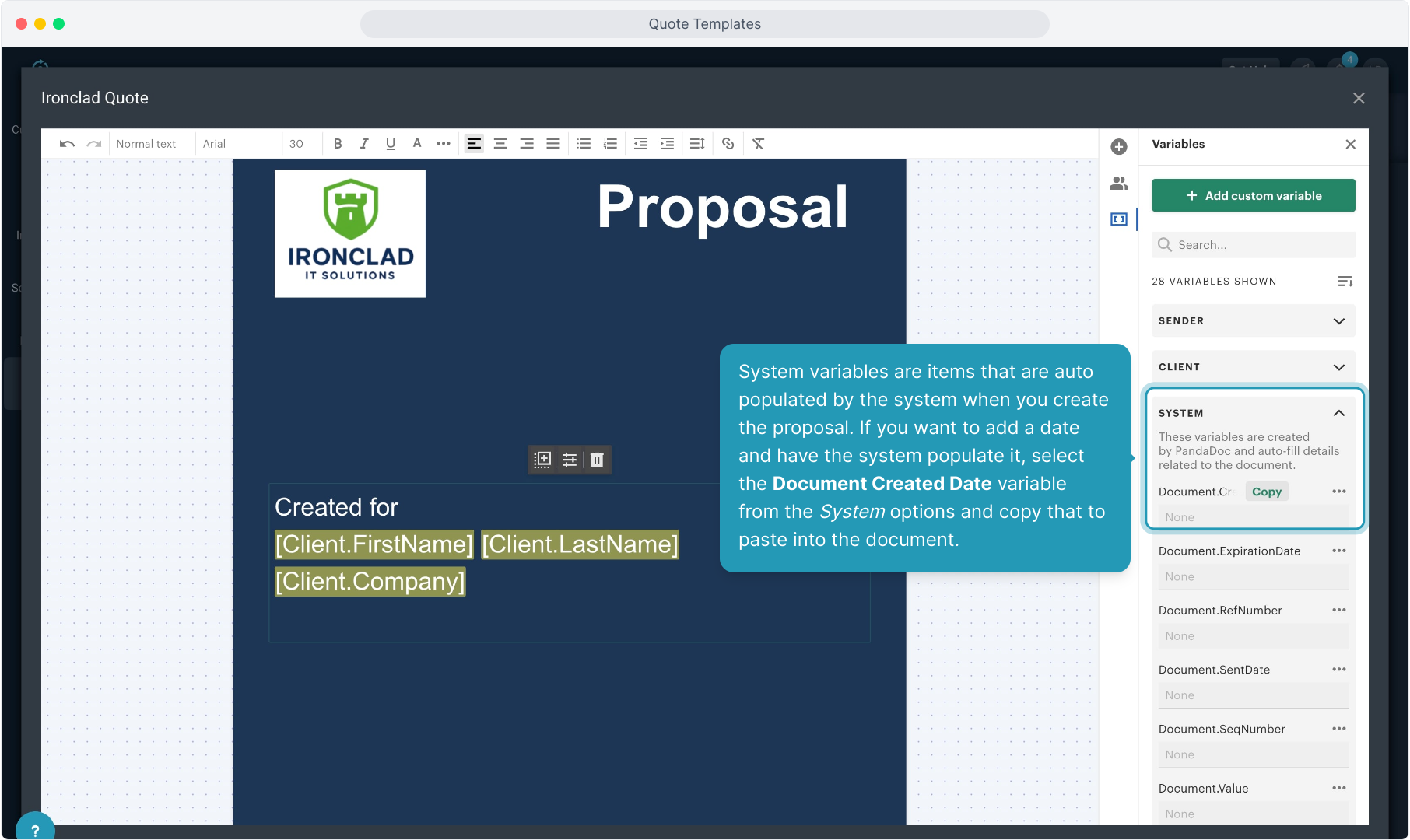
Task: Clear text formatting
Action: click(759, 144)
